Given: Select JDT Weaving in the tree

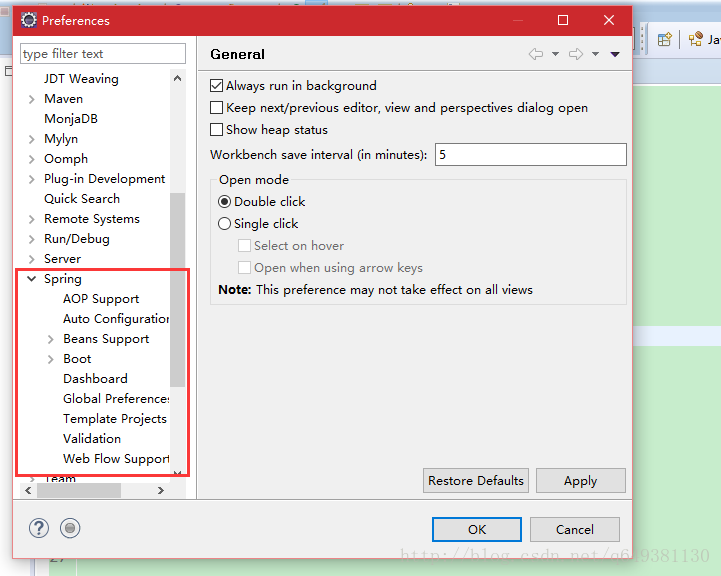Looking at the screenshot, I should click(x=81, y=79).
